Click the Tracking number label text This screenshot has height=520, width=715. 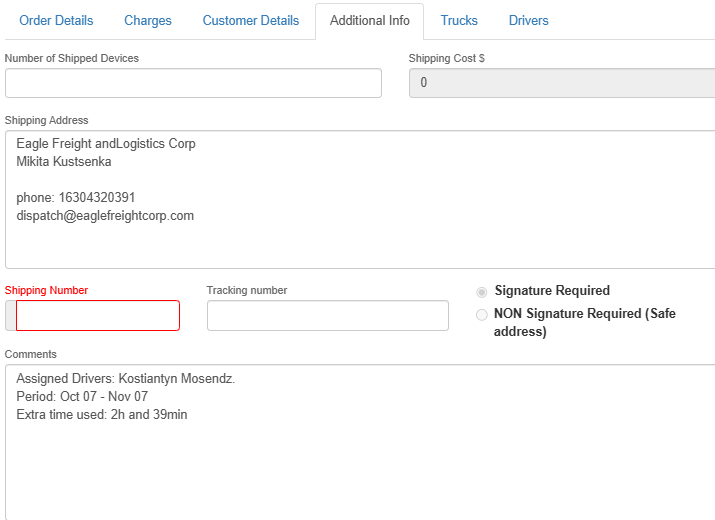(247, 291)
